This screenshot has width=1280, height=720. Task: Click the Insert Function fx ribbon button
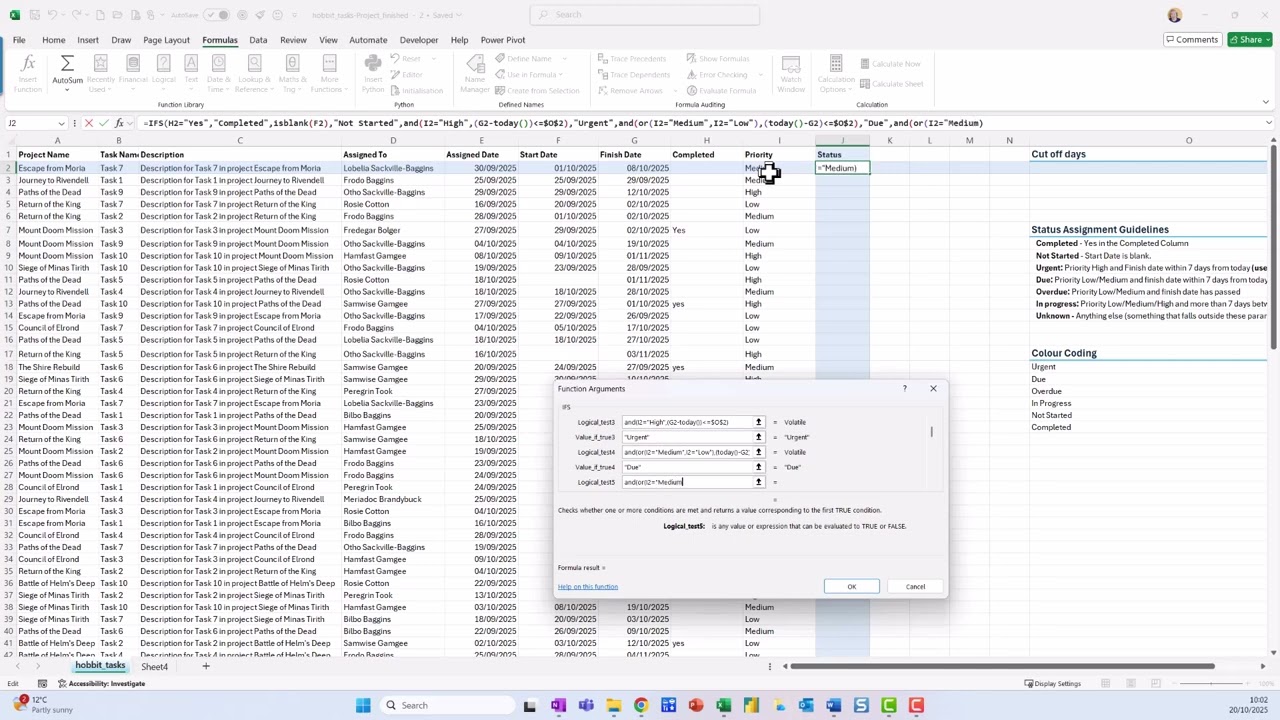(x=28, y=73)
